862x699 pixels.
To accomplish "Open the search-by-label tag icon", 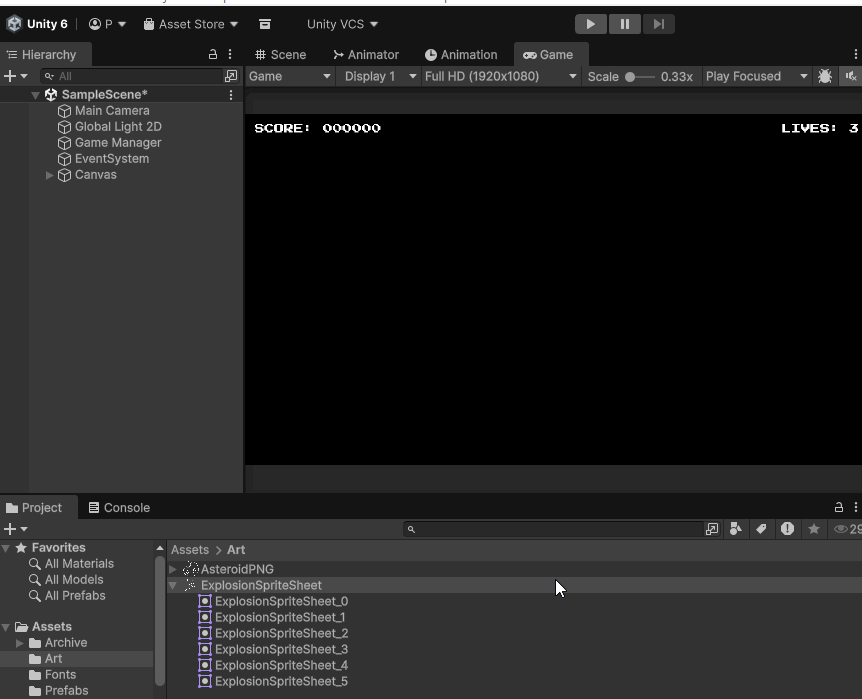I will 761,529.
